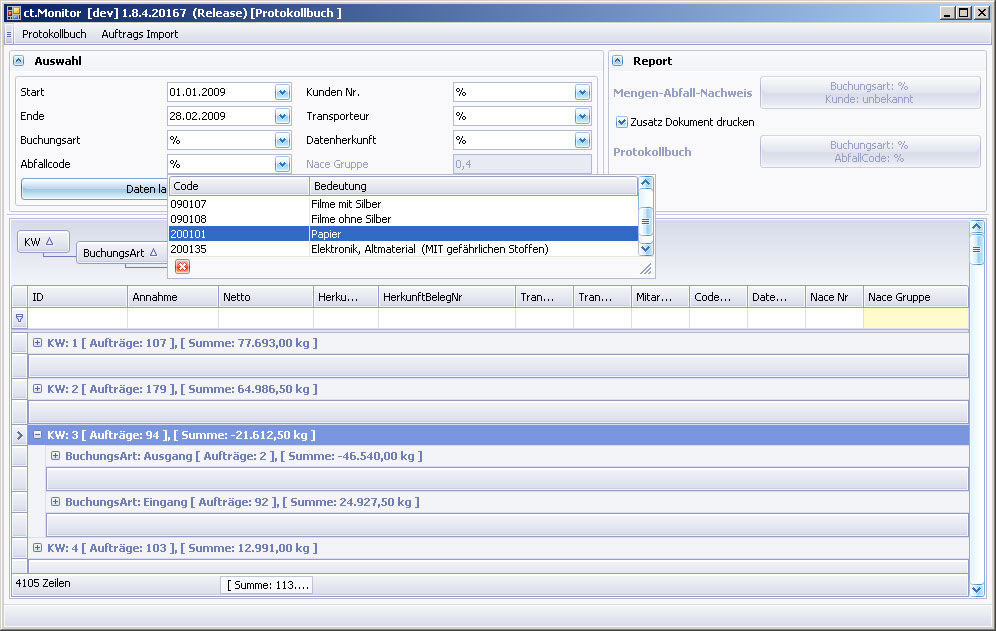Expand BuchungsArt: Ausgang group
Image resolution: width=996 pixels, height=631 pixels.
tap(55, 456)
